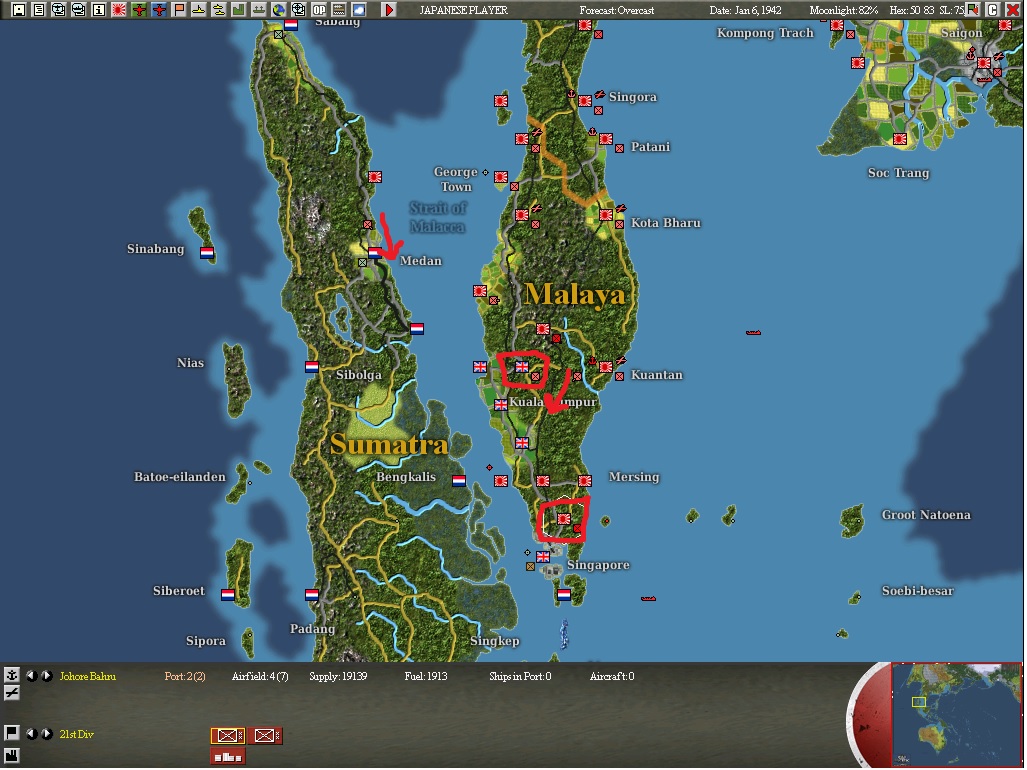This screenshot has height=770, width=1027.
Task: Click the 'Date: Jan 6, 1942' text
Action: (745, 10)
